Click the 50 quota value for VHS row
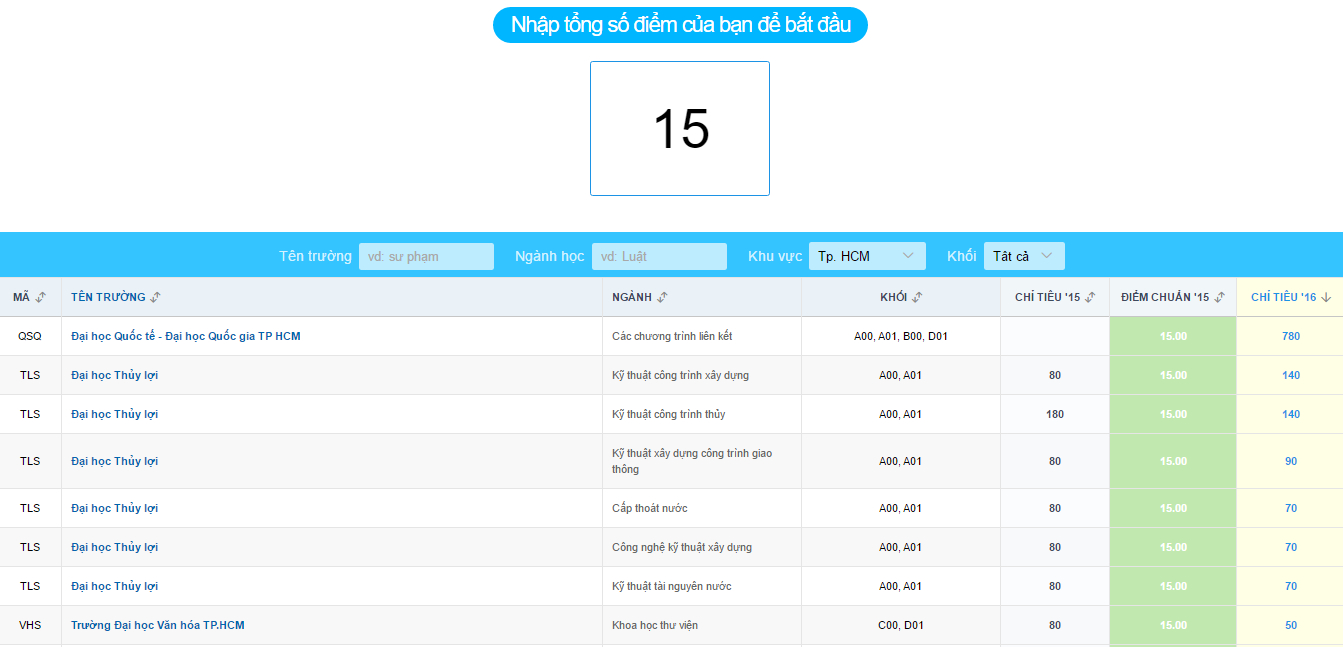Image resolution: width=1343 pixels, height=647 pixels. tap(1291, 625)
